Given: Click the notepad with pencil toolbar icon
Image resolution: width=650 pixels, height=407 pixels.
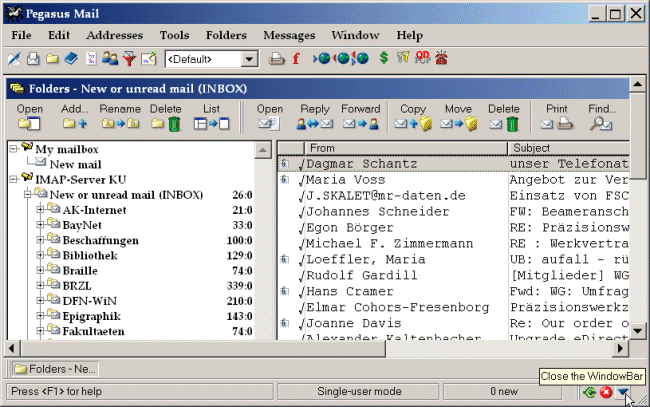Looking at the screenshot, I should 148,59.
